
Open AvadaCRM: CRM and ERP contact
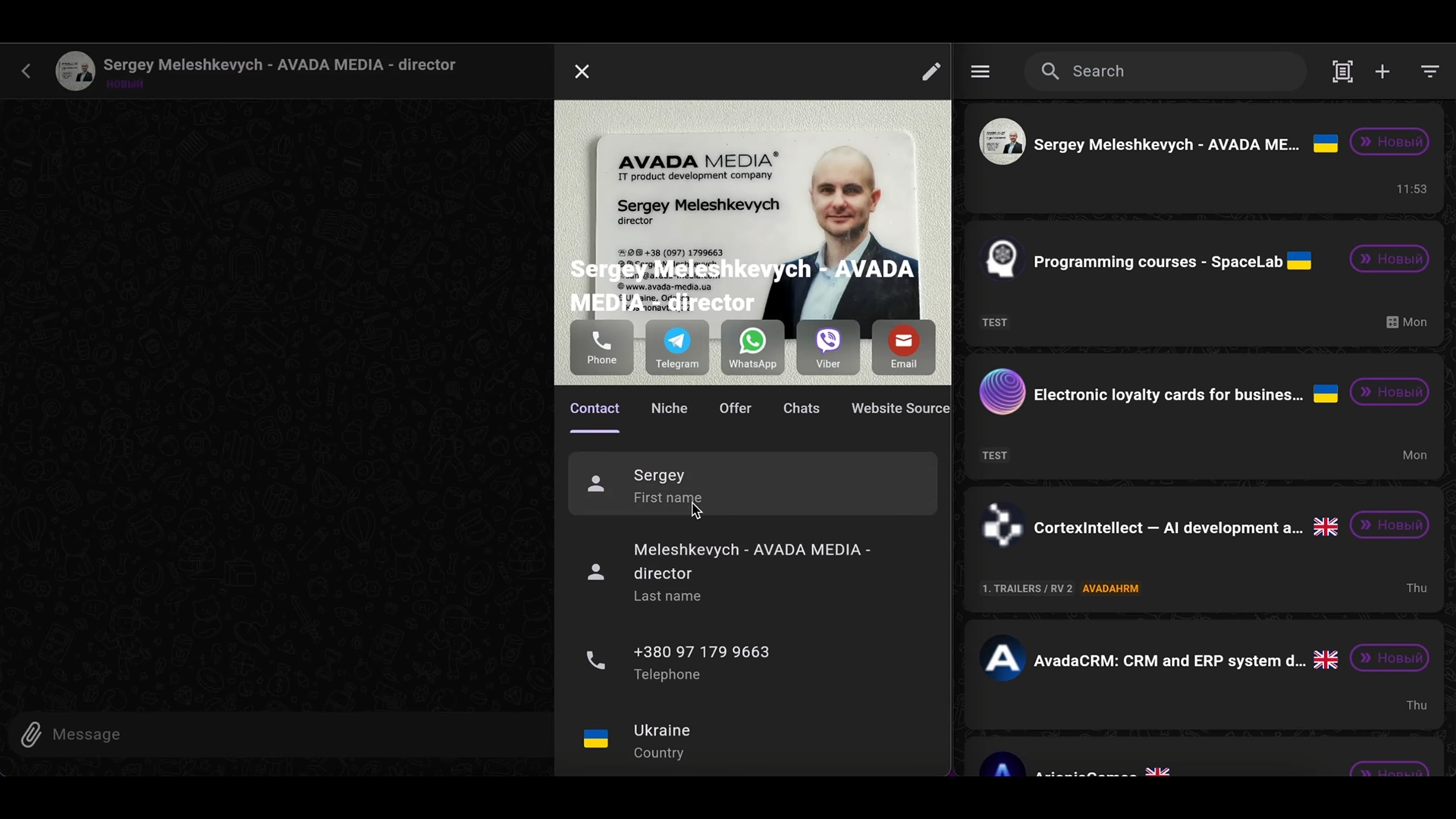coord(1203,675)
